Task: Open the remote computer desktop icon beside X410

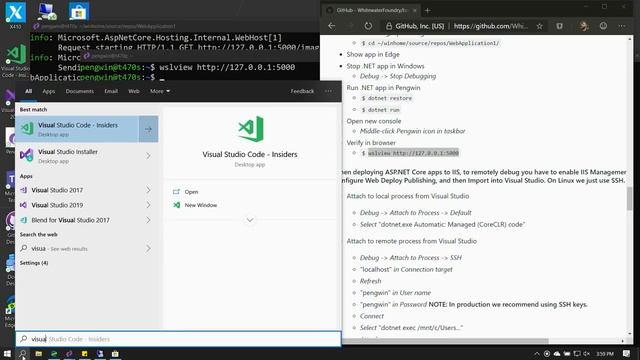Action: tap(47, 11)
